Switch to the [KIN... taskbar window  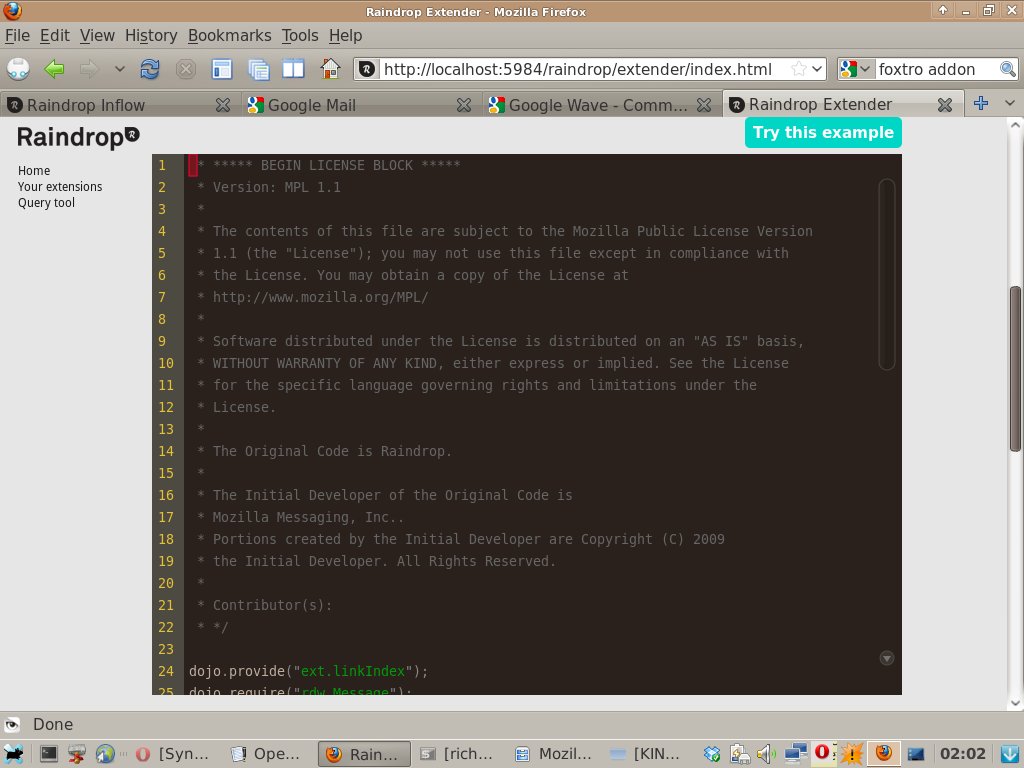click(x=647, y=754)
